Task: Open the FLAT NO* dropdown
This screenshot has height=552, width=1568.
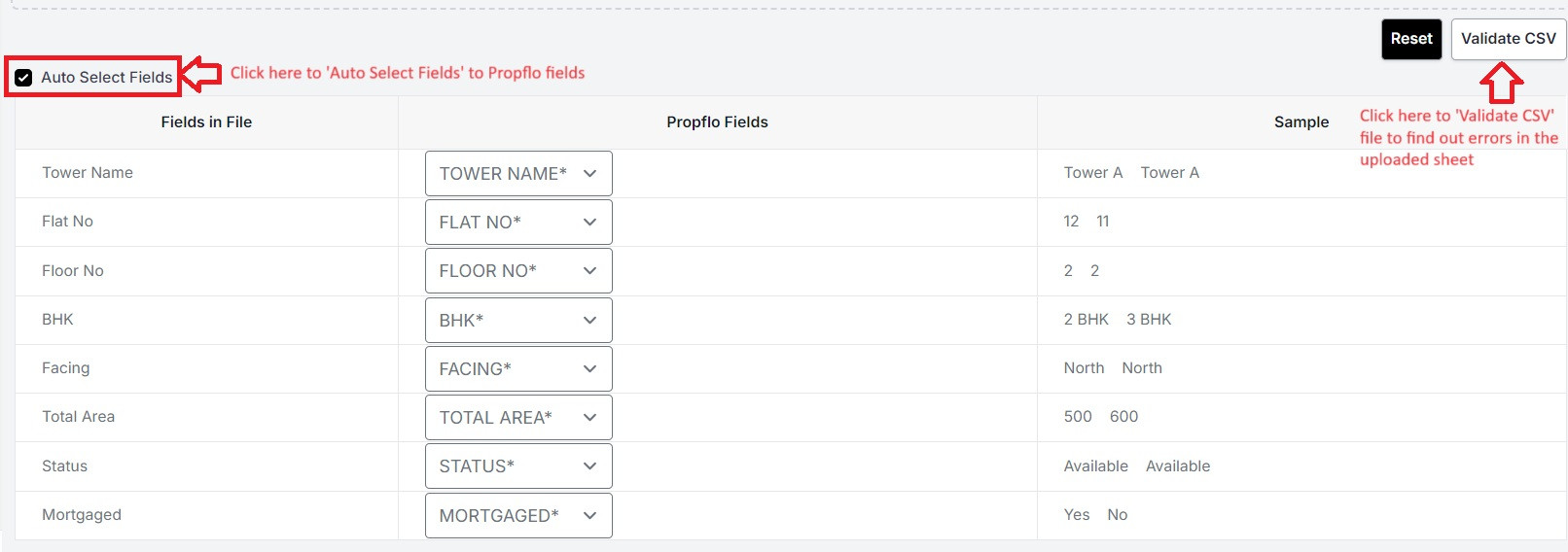Action: 518,222
